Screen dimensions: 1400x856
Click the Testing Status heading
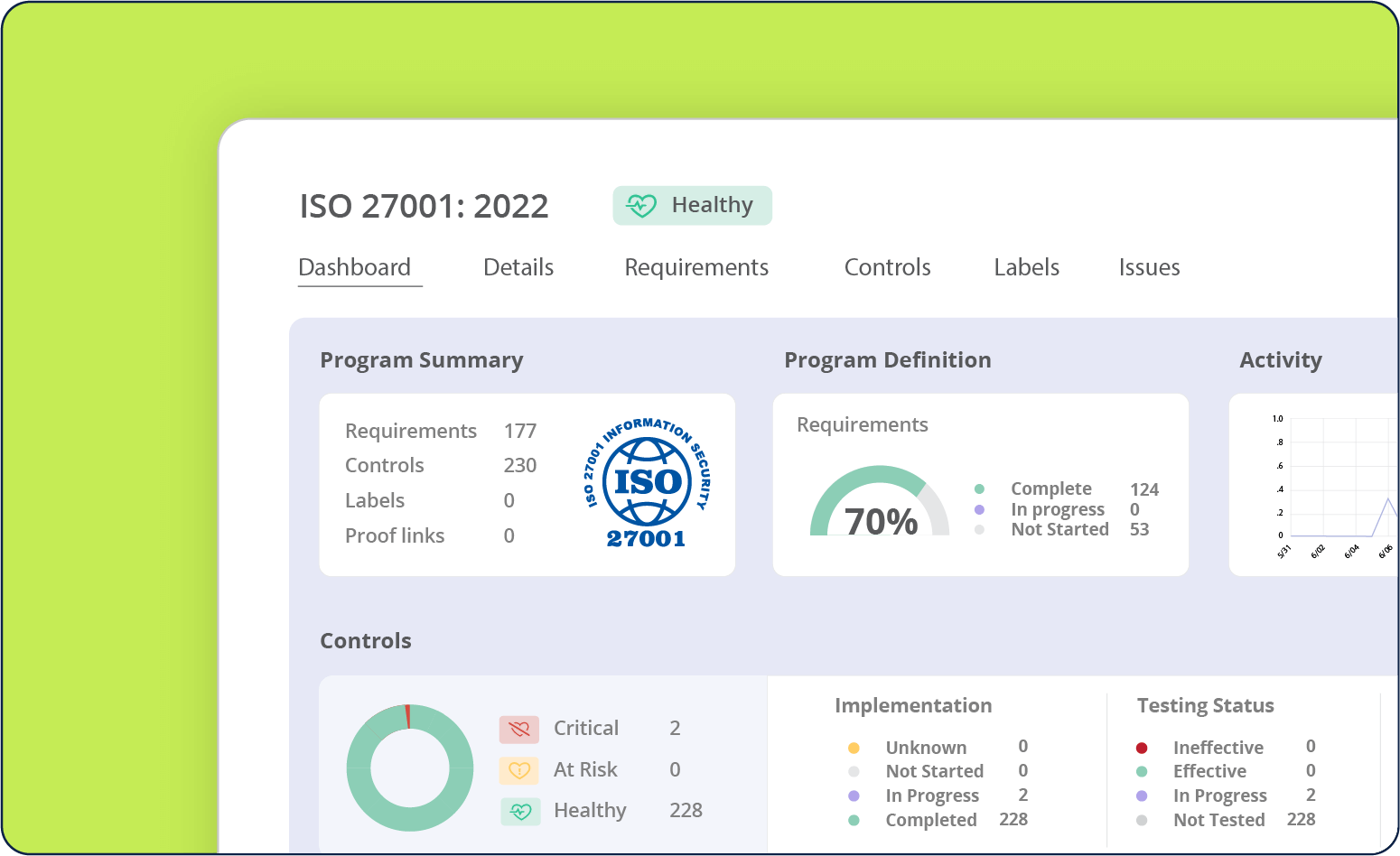[1206, 706]
